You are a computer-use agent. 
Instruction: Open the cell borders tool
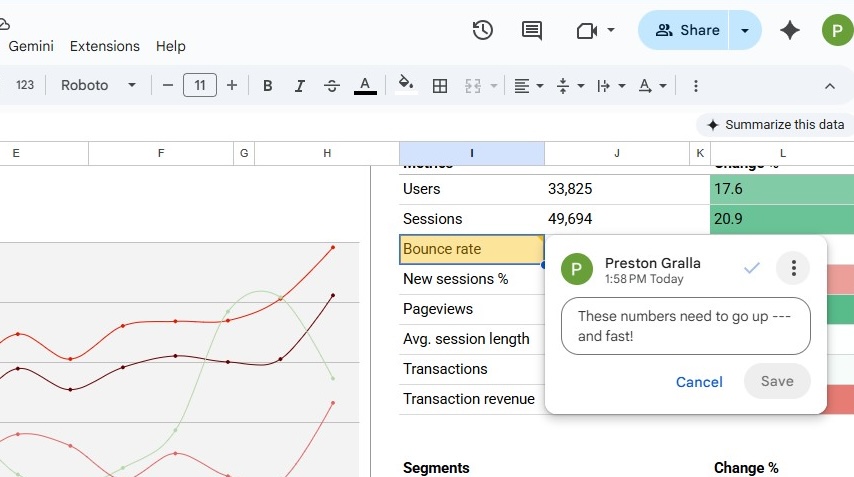(440, 85)
